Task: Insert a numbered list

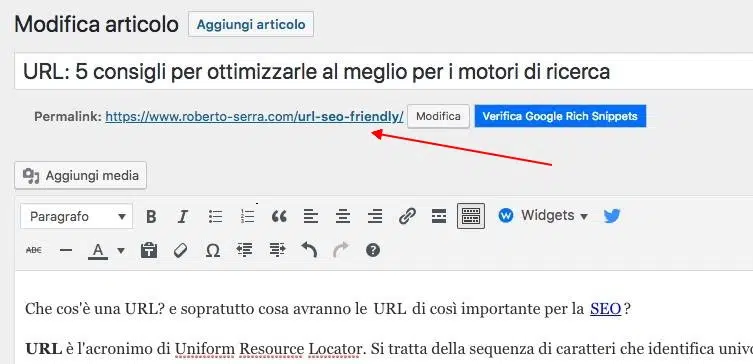Action: pyautogui.click(x=247, y=217)
